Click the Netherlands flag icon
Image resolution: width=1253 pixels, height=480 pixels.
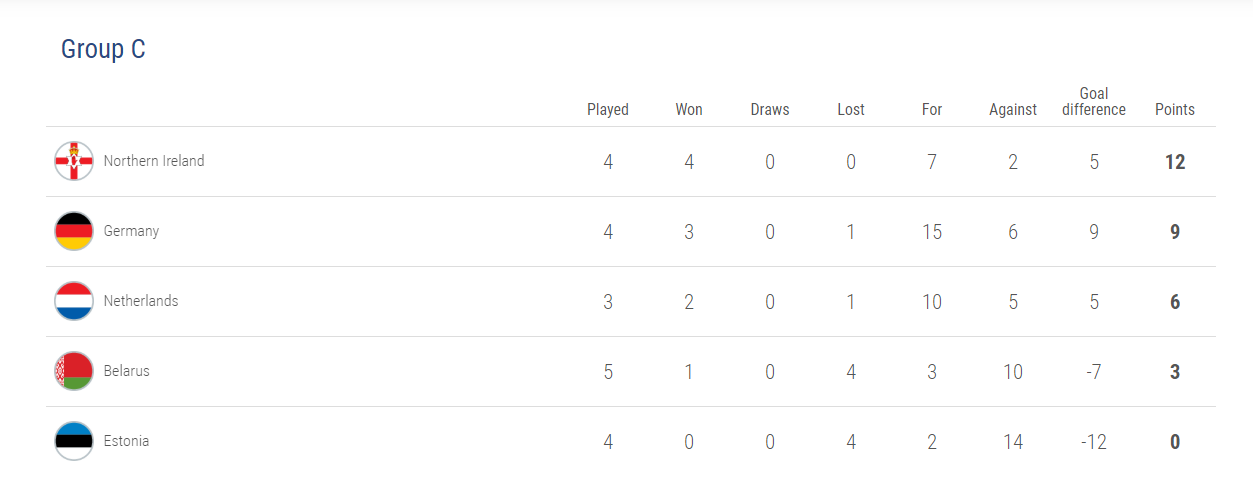[74, 301]
